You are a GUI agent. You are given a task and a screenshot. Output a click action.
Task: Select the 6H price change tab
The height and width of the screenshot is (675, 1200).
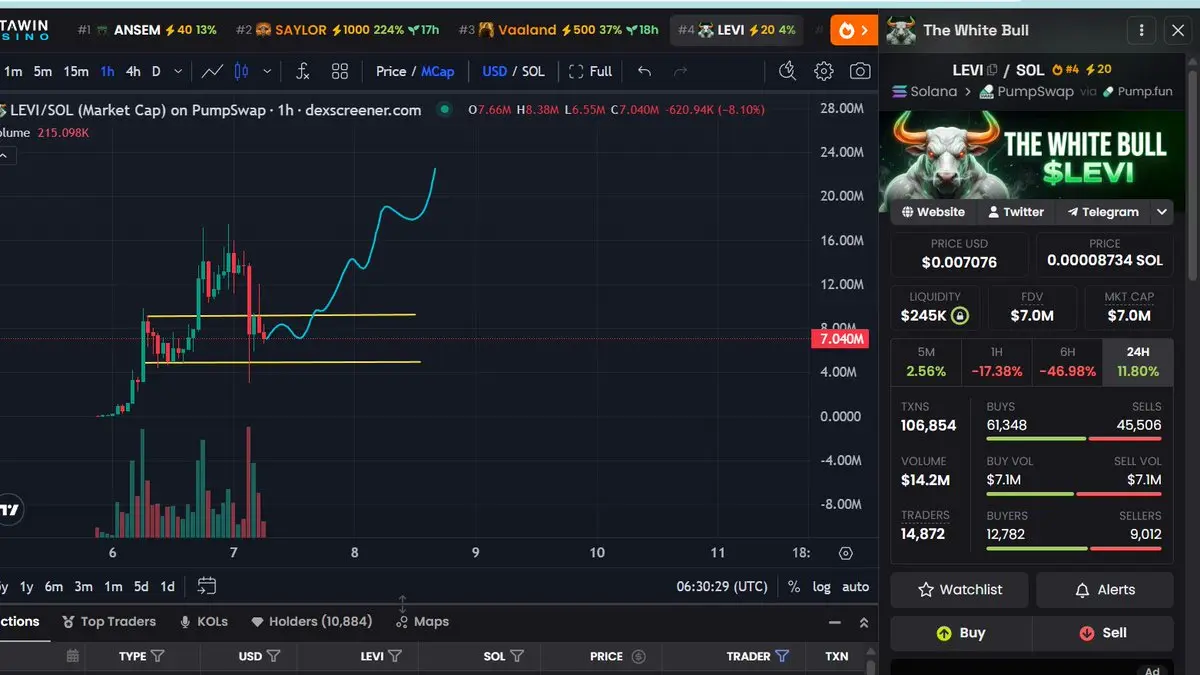click(1067, 362)
